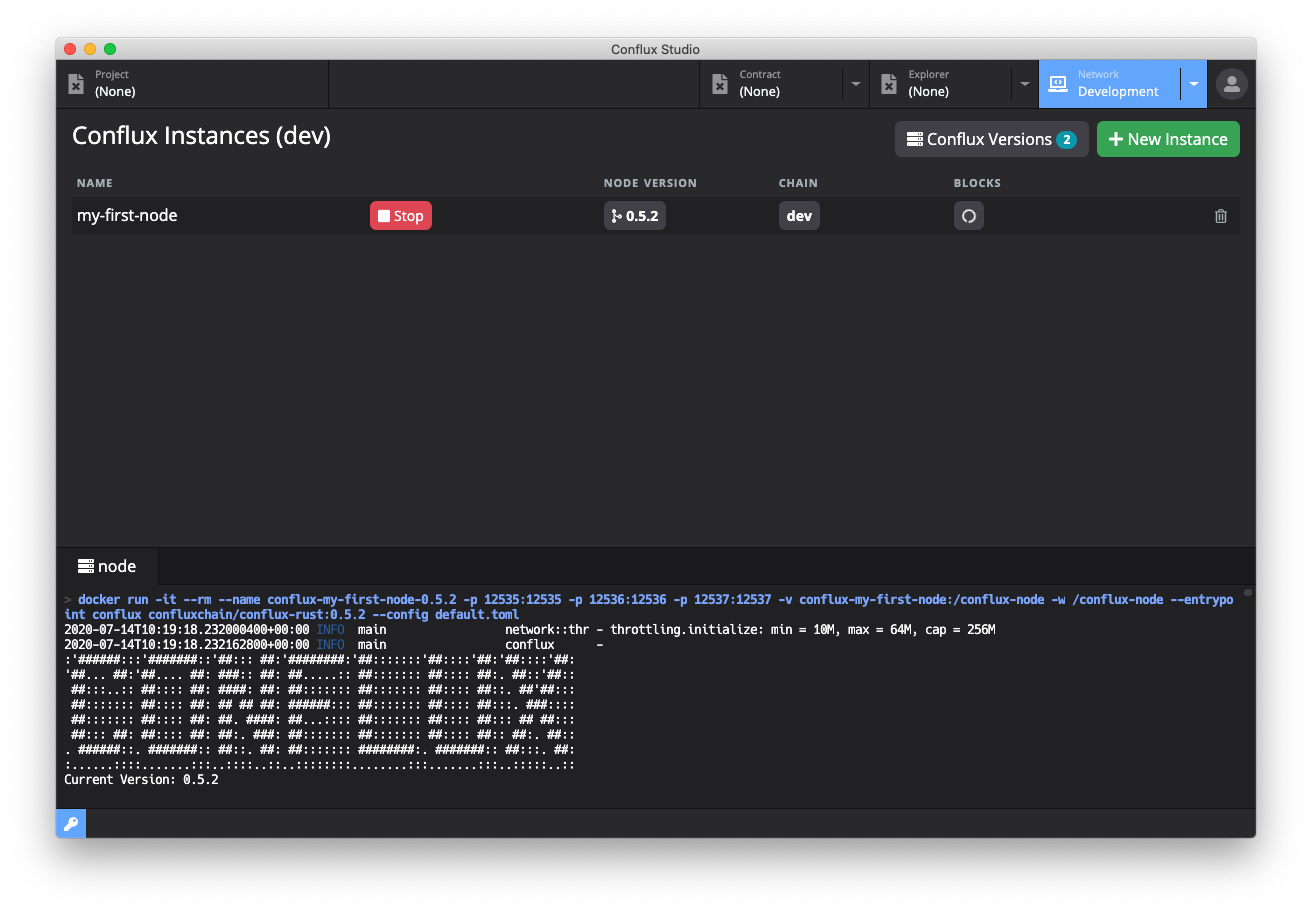
Task: Click the Current Version: 0.5.2 line
Action: pyautogui.click(x=141, y=779)
